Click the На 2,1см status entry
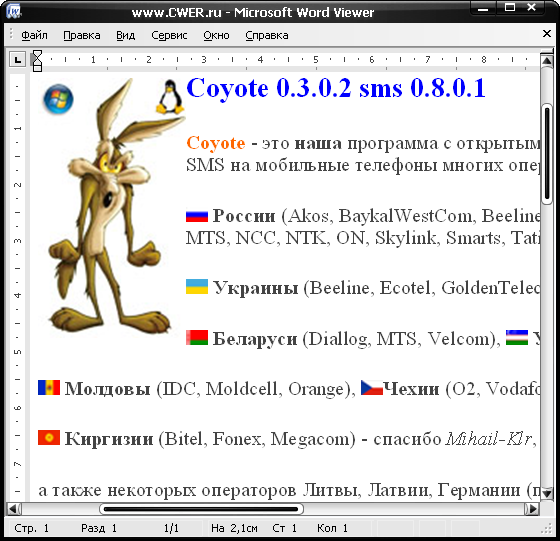The width and height of the screenshot is (560, 541). coord(234,528)
